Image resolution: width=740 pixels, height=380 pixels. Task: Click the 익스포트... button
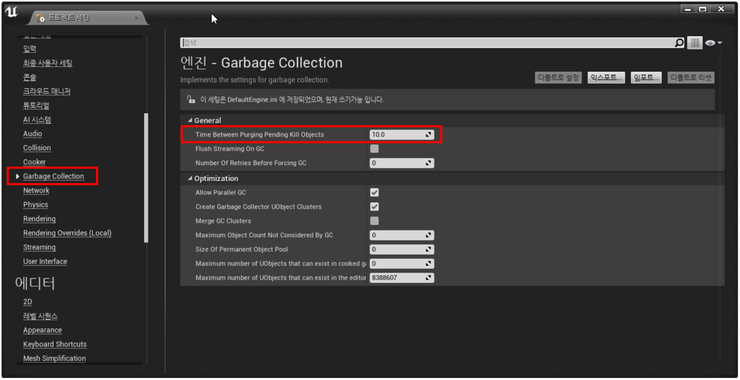606,78
